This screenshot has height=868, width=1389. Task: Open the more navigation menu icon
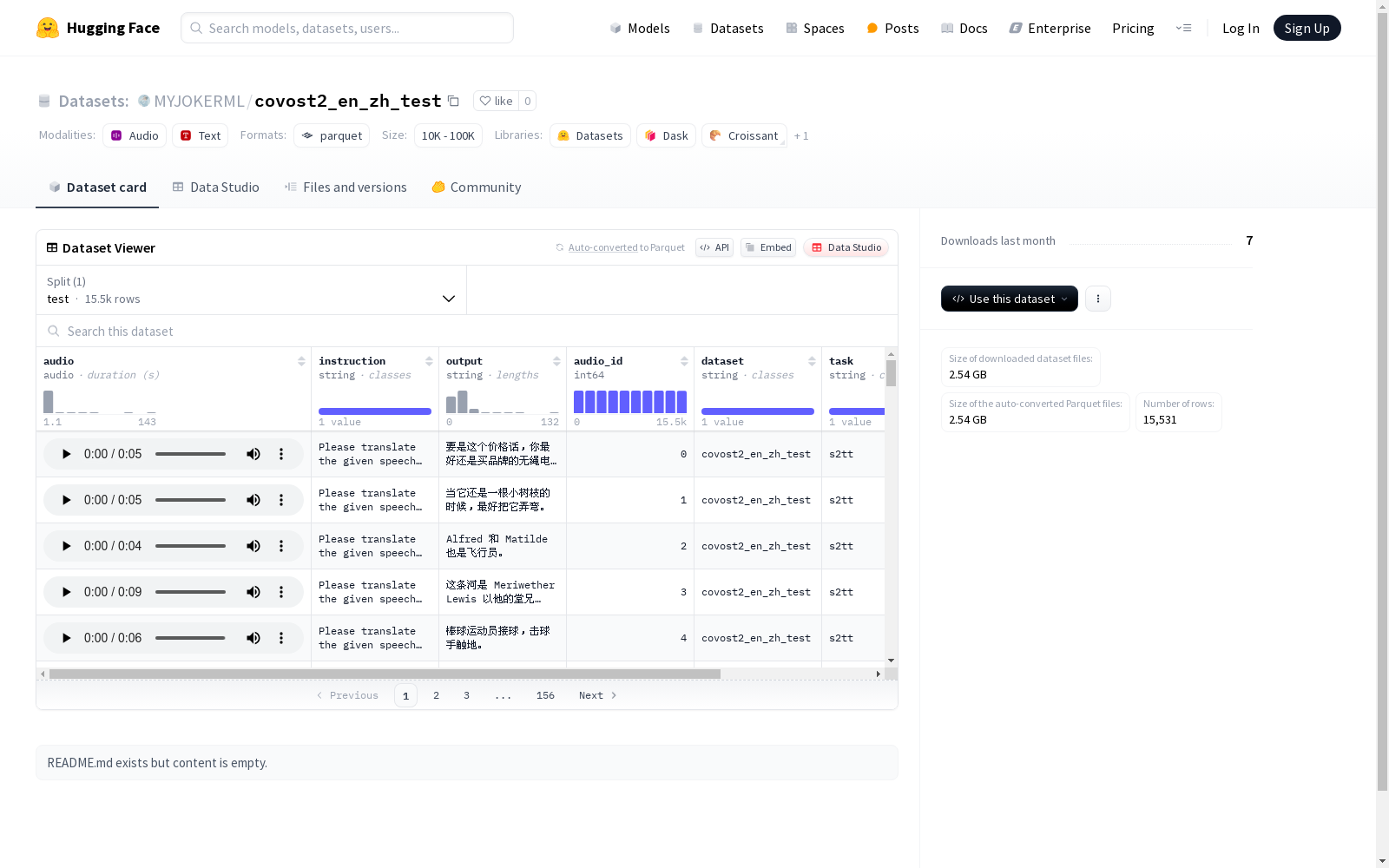pyautogui.click(x=1184, y=28)
